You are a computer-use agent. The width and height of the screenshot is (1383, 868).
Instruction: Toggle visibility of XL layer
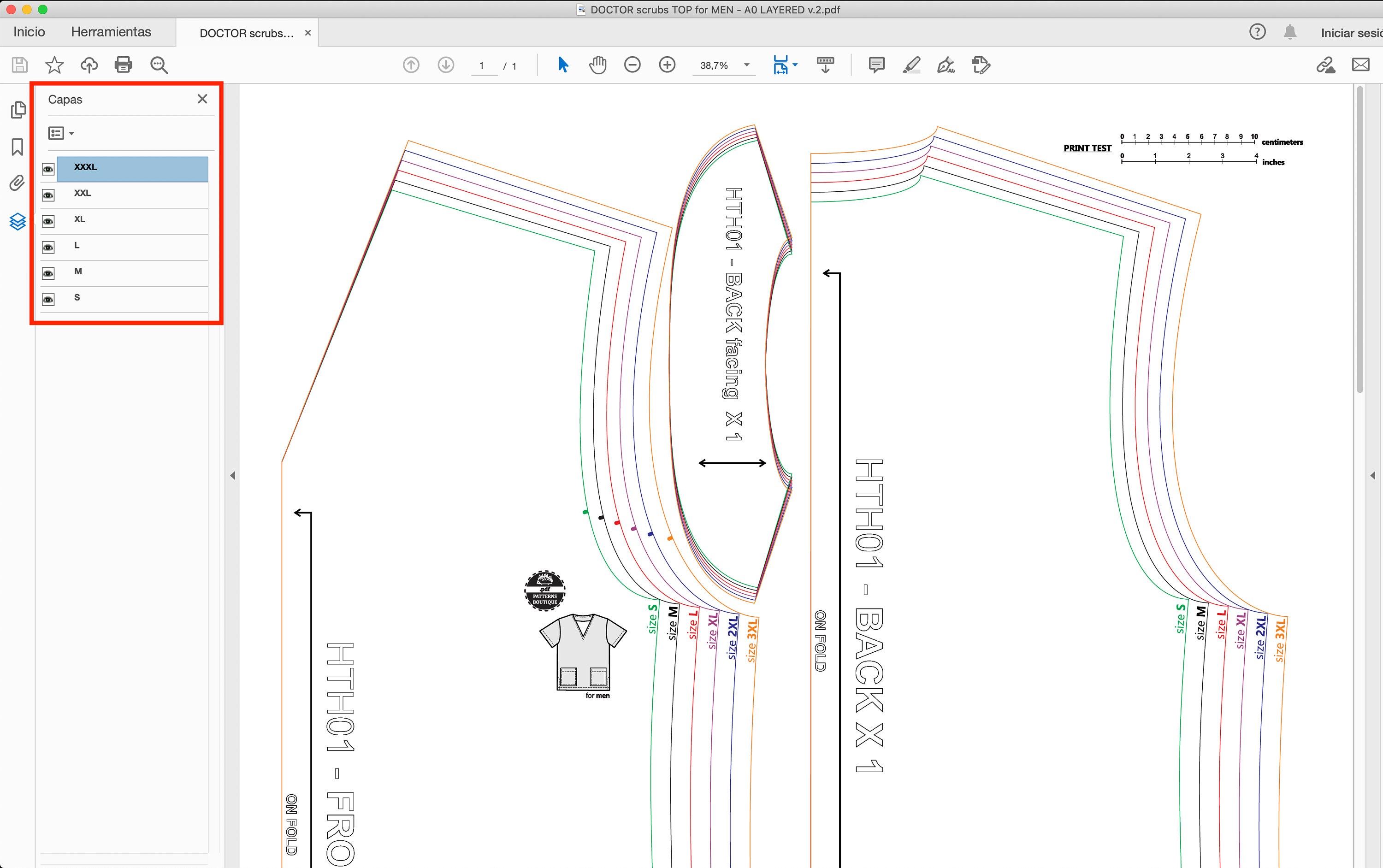click(48, 222)
